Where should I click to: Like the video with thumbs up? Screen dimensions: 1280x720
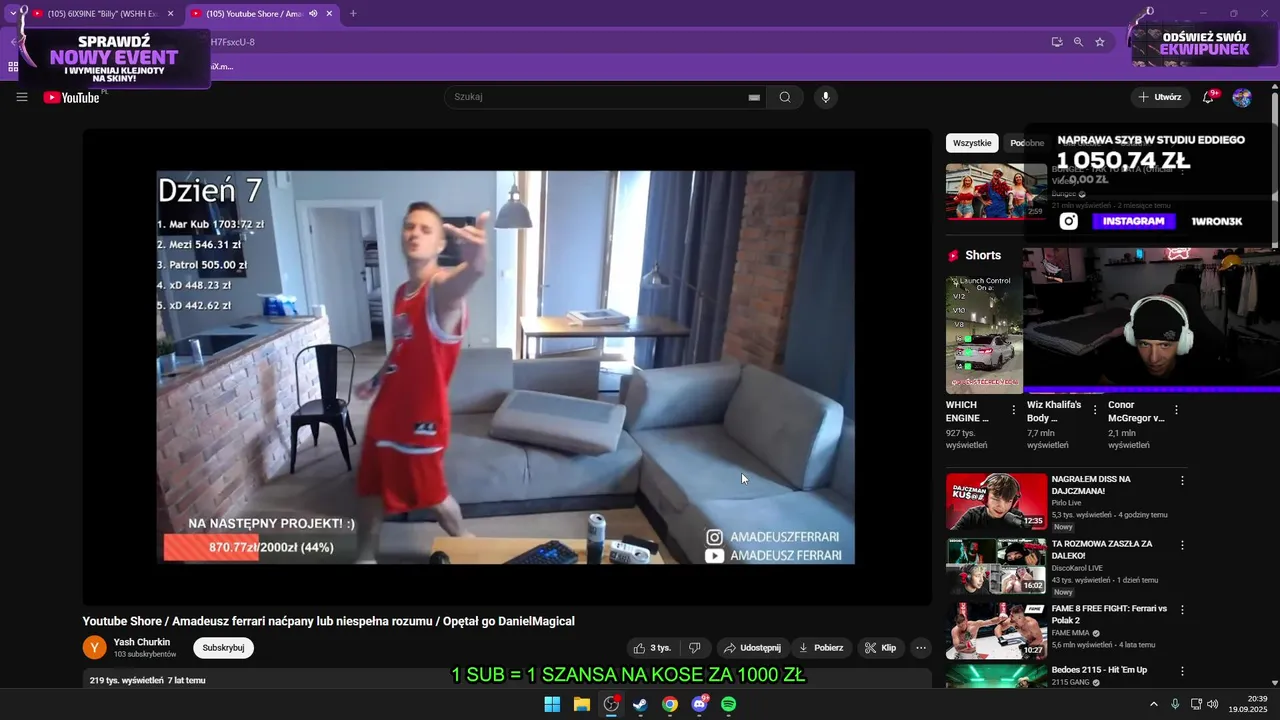point(652,648)
